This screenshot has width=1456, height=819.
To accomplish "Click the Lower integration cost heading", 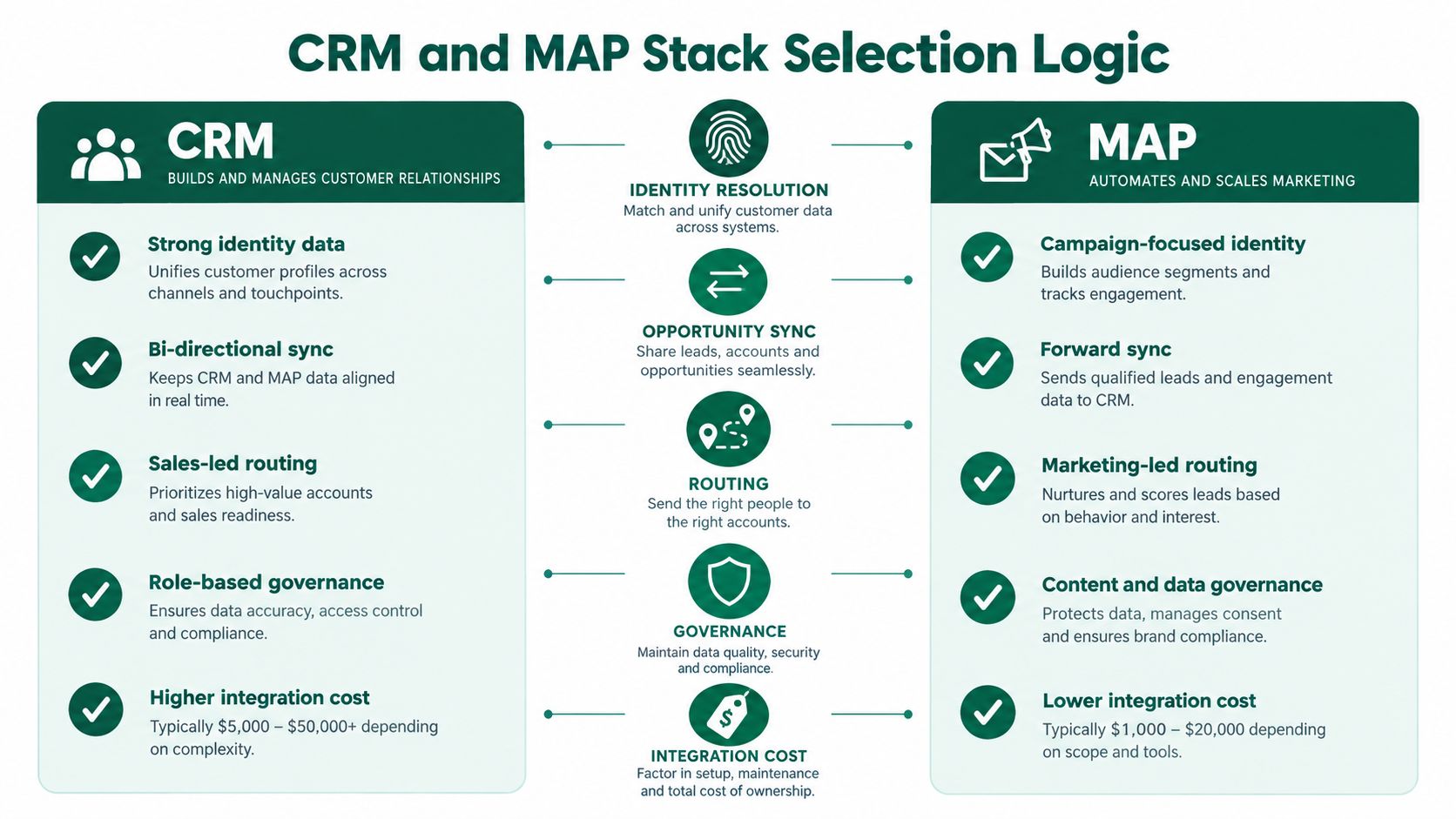I will click(1149, 701).
